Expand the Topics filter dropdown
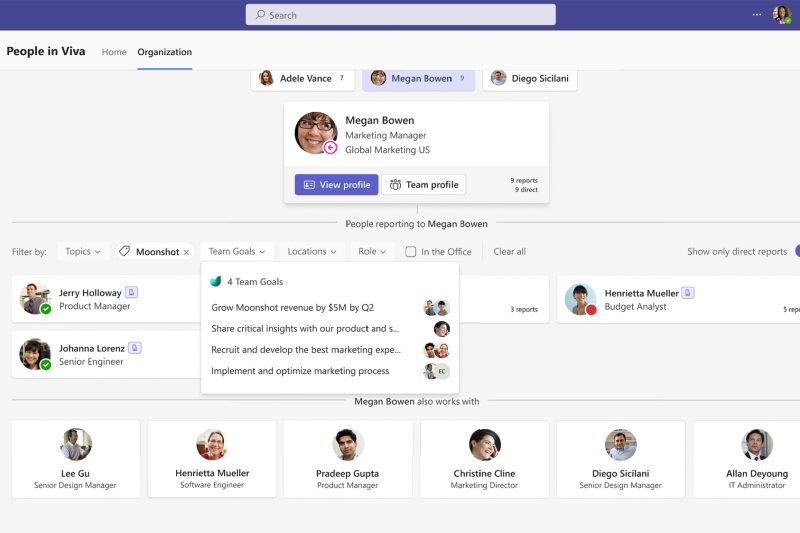This screenshot has height=533, width=800. [83, 251]
